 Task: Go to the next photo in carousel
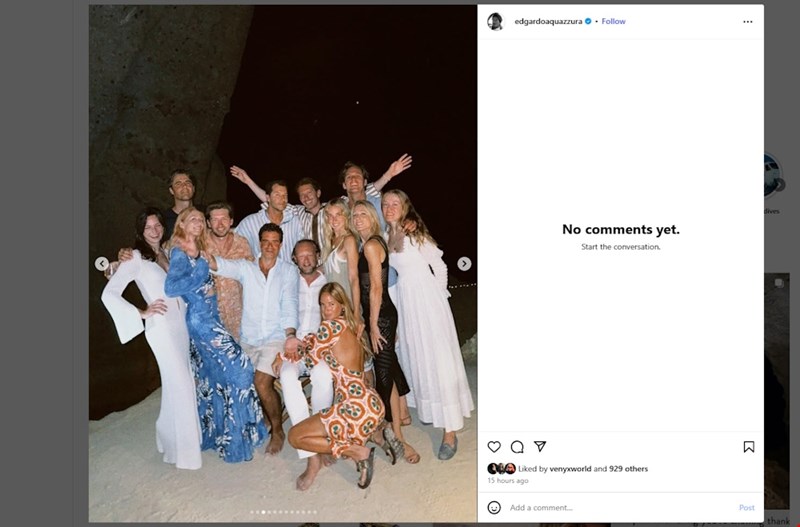[464, 264]
